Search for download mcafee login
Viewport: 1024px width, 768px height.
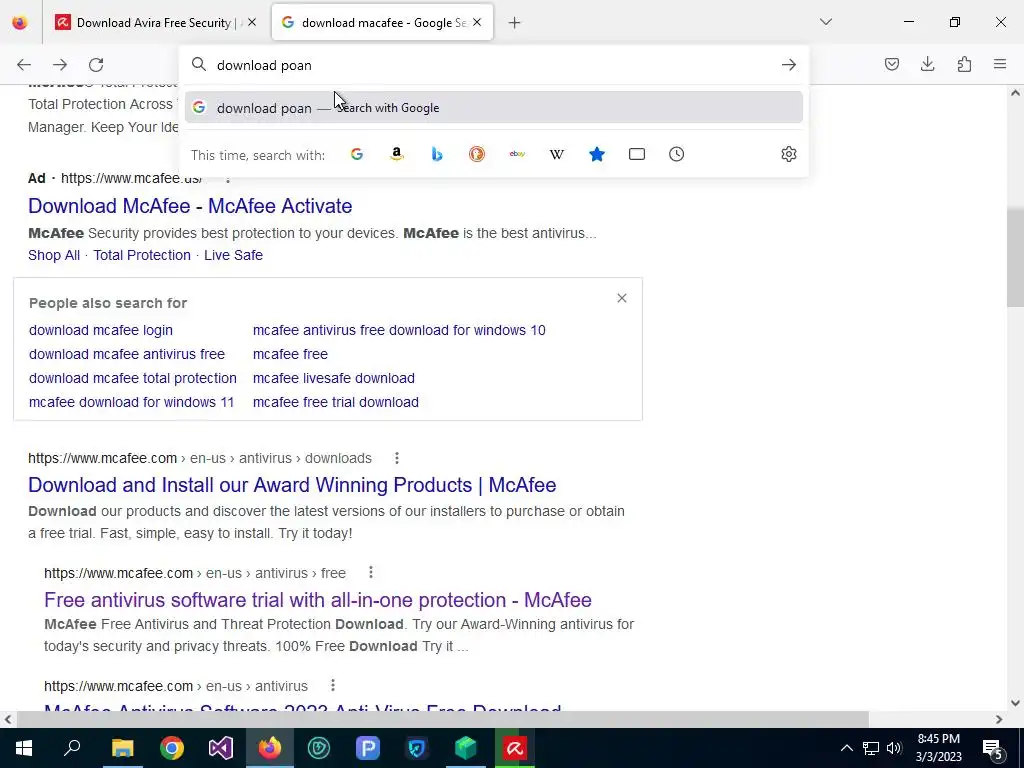[x=101, y=330]
